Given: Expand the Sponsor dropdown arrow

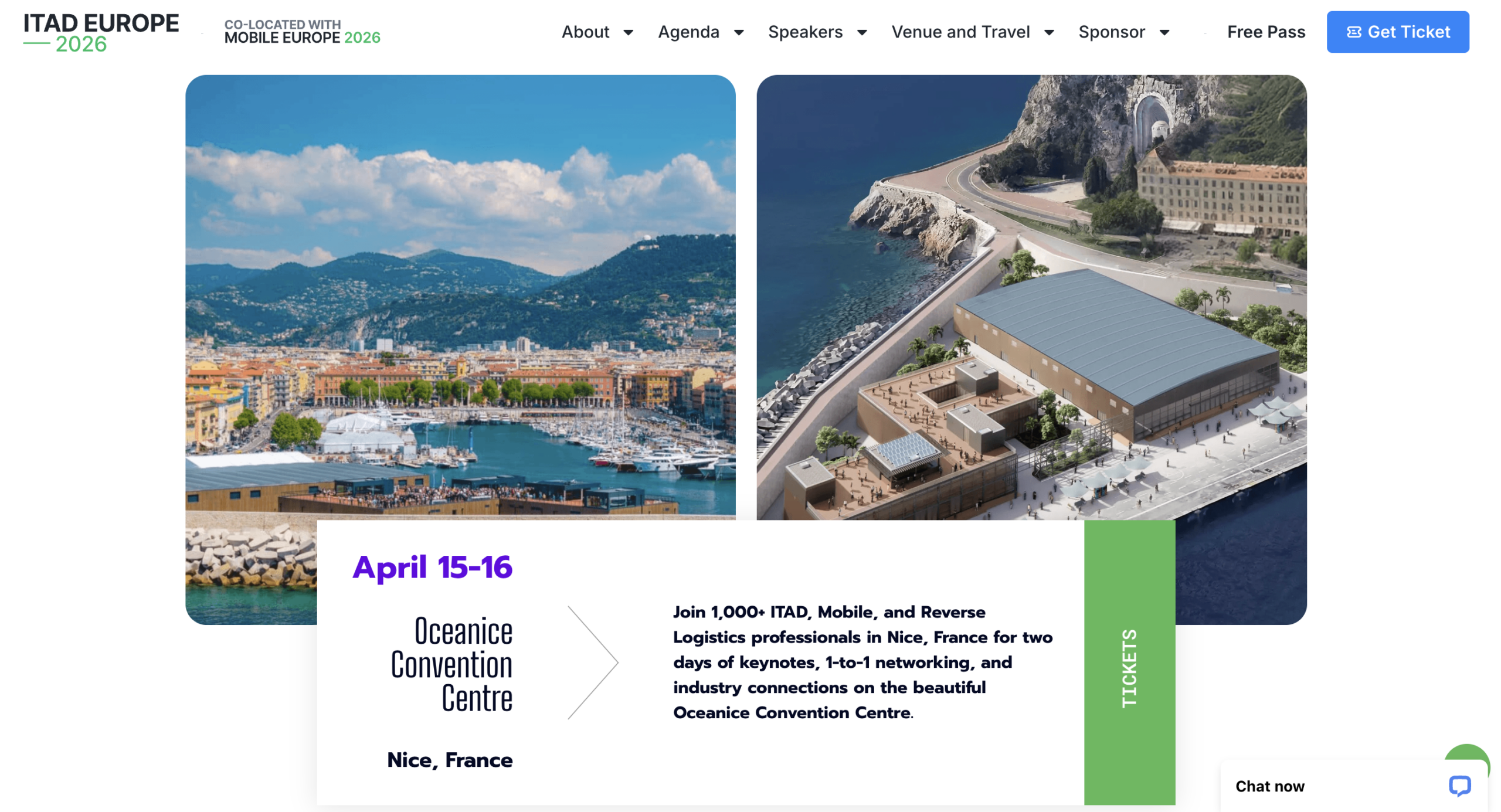Looking at the screenshot, I should (1164, 33).
